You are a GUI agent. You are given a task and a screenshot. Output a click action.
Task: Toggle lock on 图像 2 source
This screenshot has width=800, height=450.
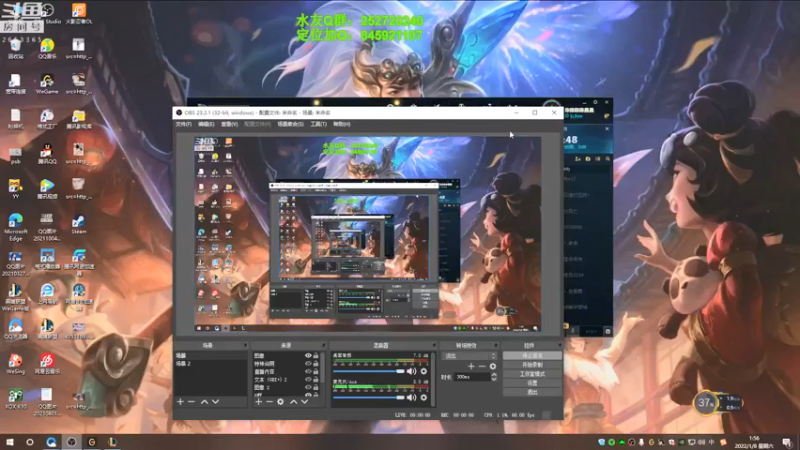coord(316,387)
